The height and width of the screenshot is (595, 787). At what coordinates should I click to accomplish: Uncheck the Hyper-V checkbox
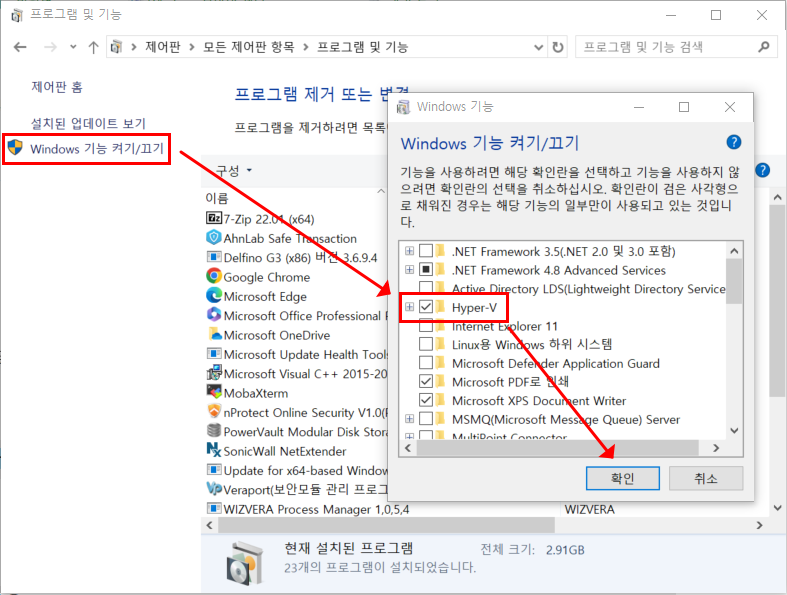point(426,307)
